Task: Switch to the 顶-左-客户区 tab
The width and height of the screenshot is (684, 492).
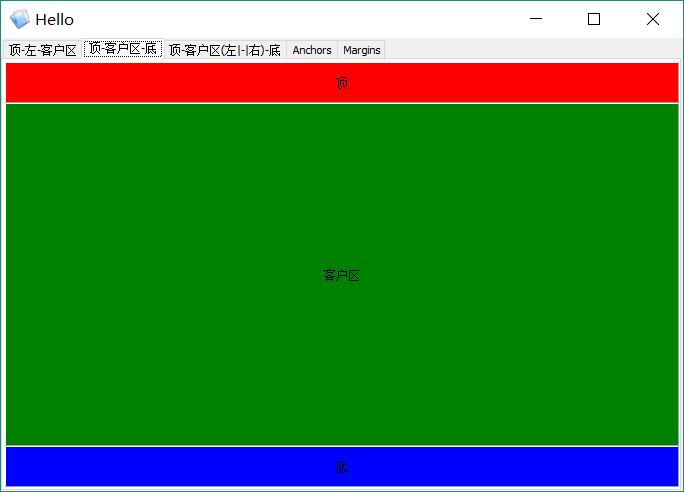Action: pos(43,50)
